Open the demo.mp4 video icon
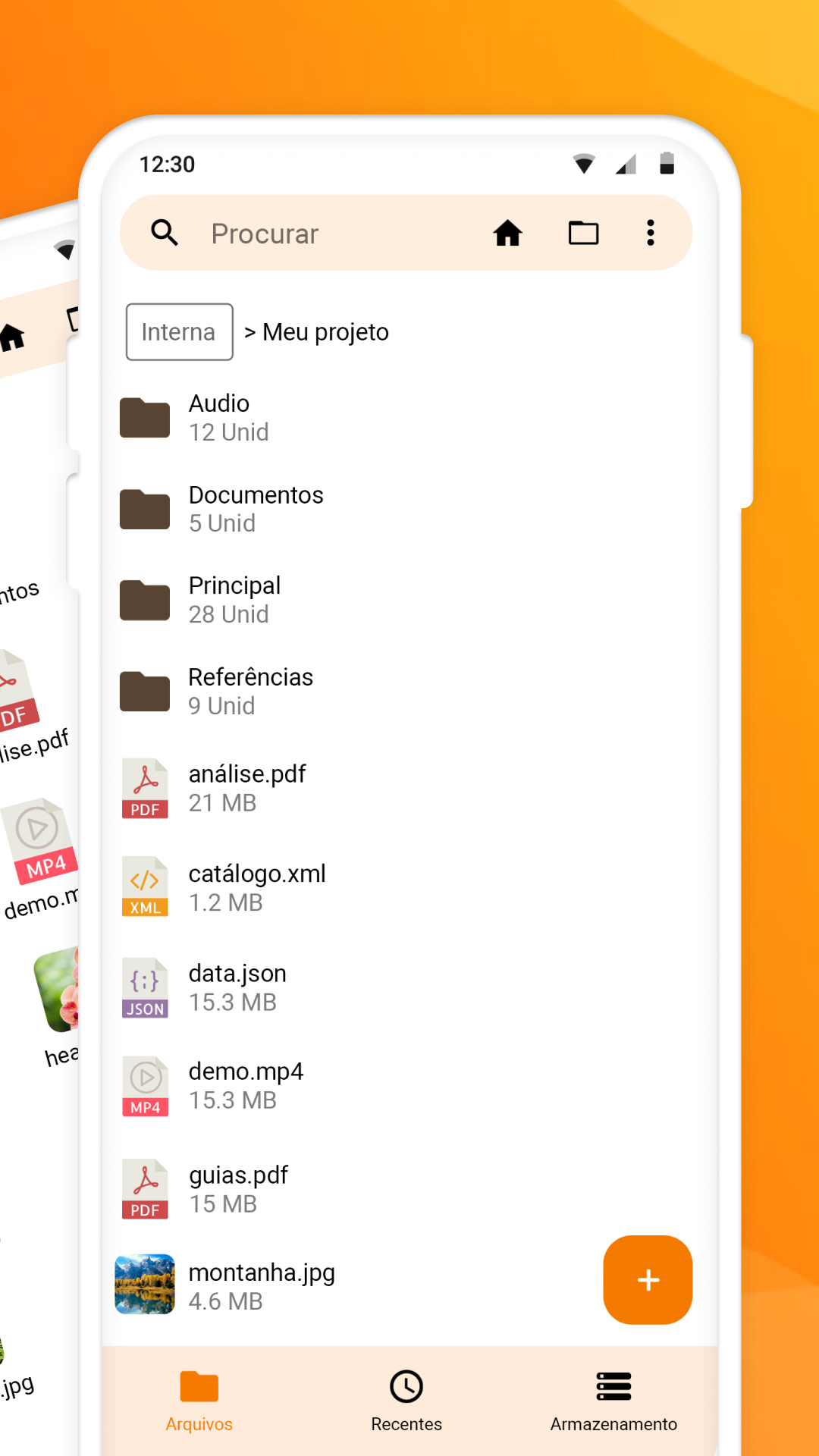This screenshot has width=819, height=1456. tap(145, 1086)
